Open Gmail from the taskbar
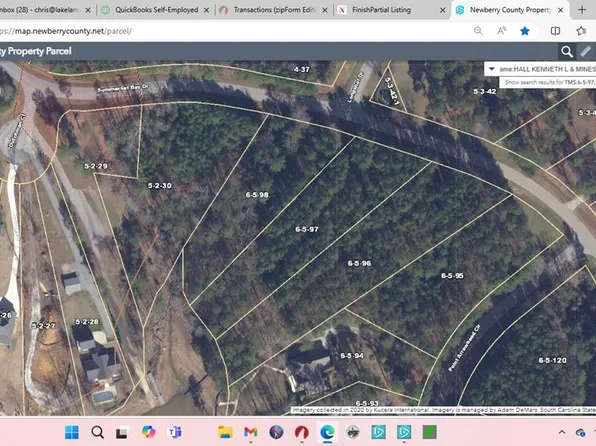596x446 pixels. click(x=251, y=432)
